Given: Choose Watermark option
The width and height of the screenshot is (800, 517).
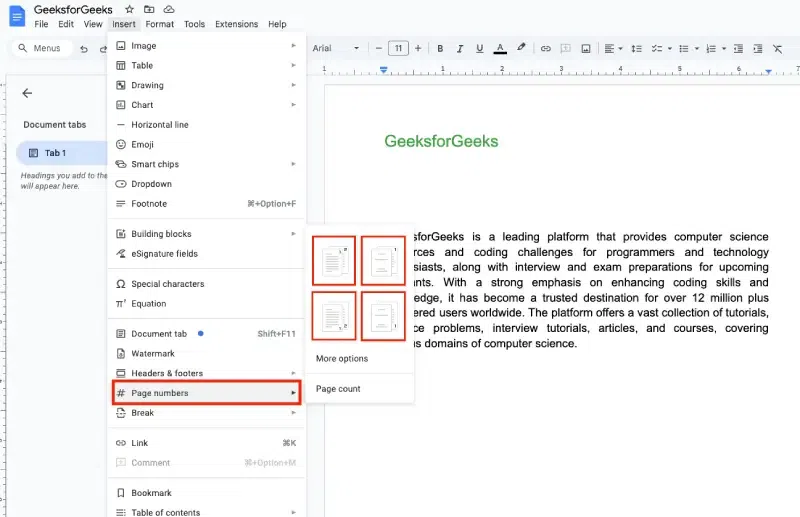Looking at the screenshot, I should pos(206,353).
